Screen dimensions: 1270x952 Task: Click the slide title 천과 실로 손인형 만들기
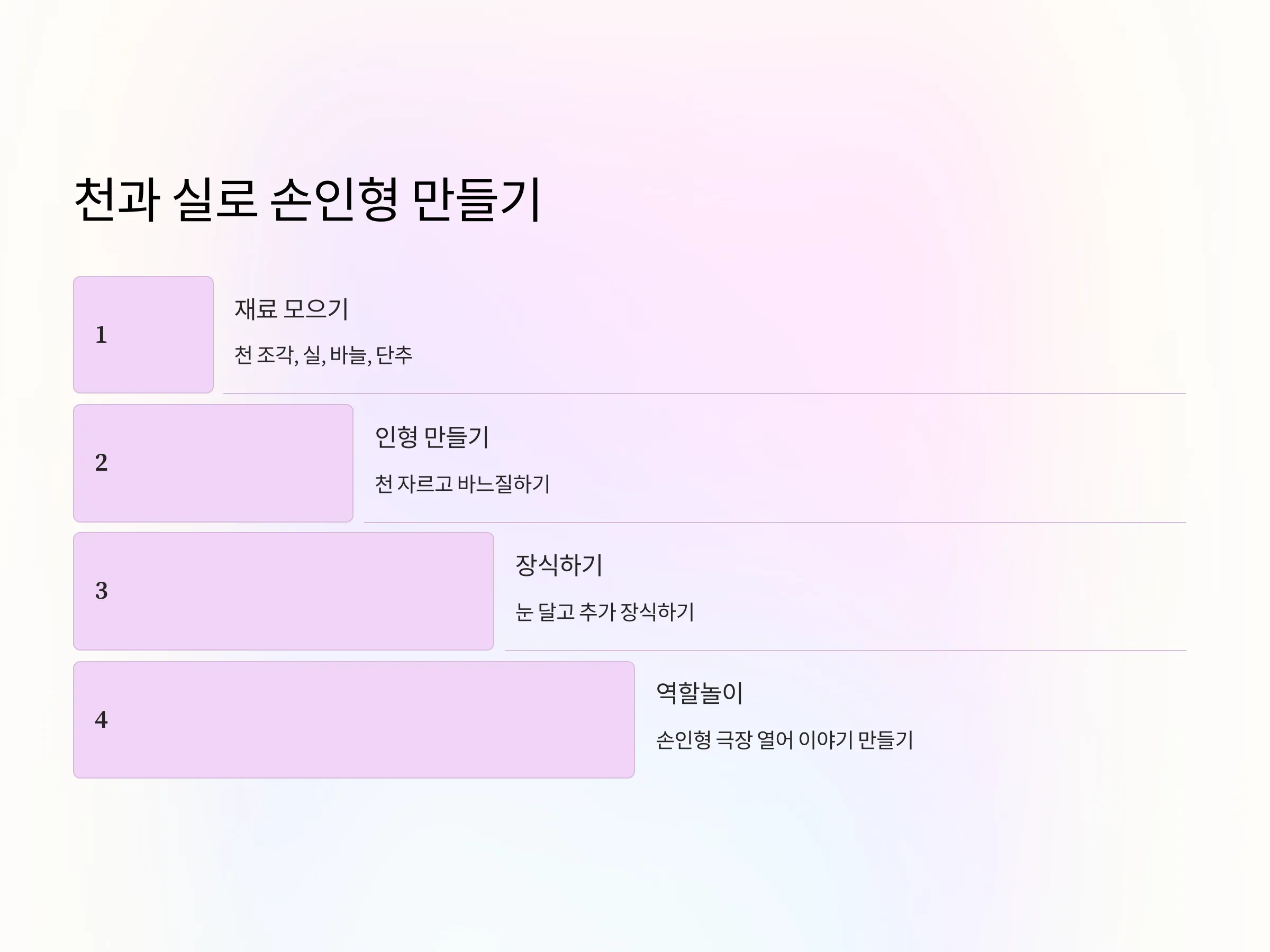click(x=308, y=200)
